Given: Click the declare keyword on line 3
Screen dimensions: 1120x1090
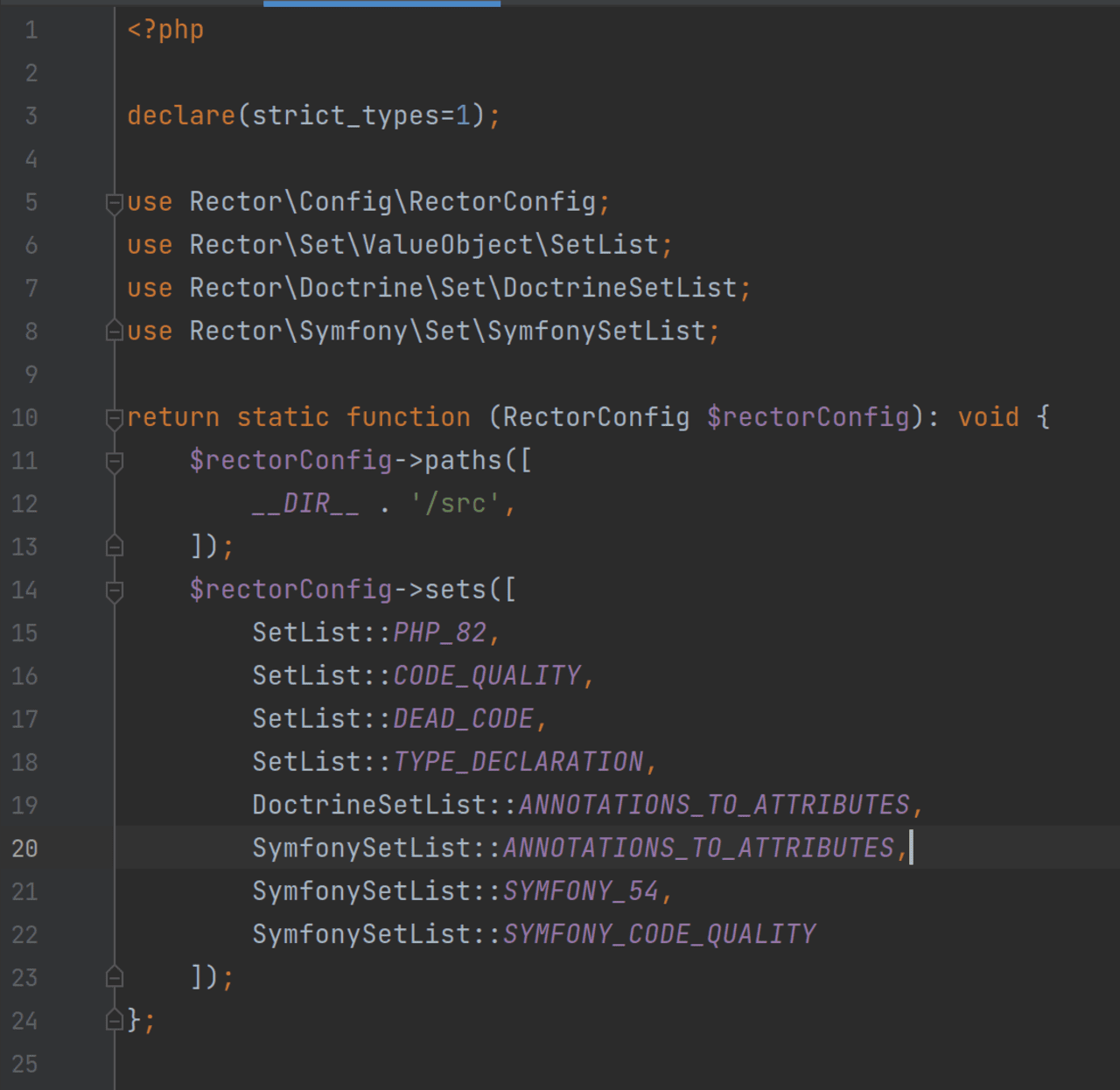Looking at the screenshot, I should tap(181, 115).
